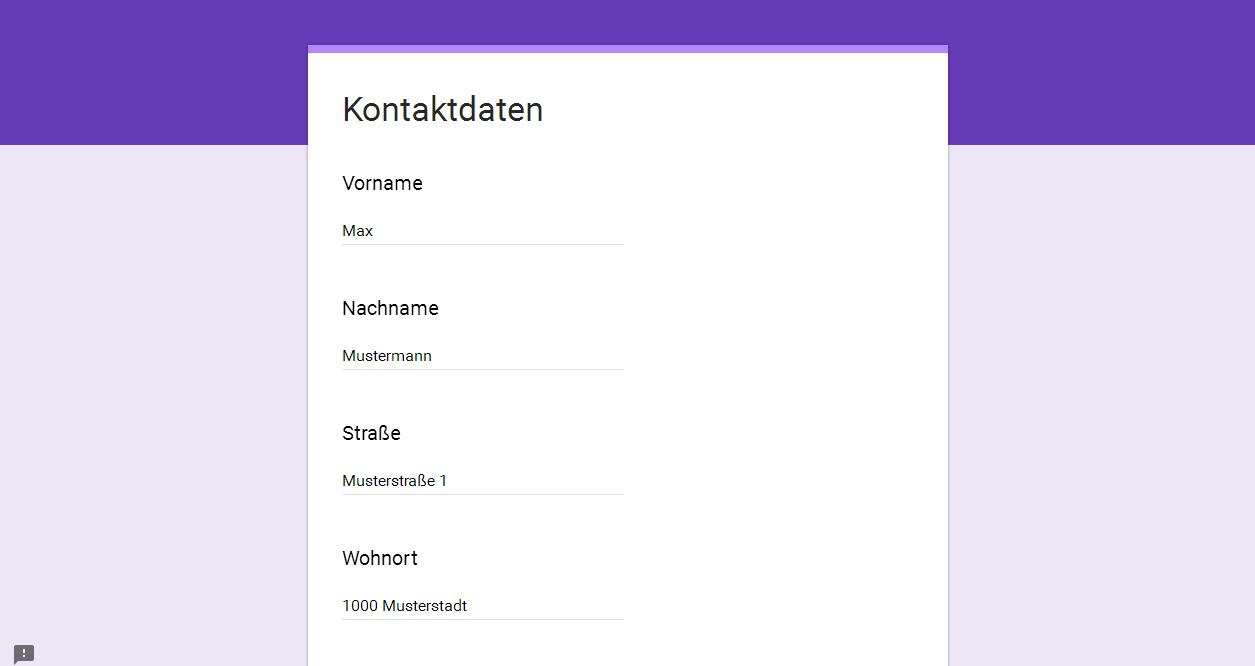Click the Kontaktdaten form title
This screenshot has height=666, width=1255.
tap(443, 110)
